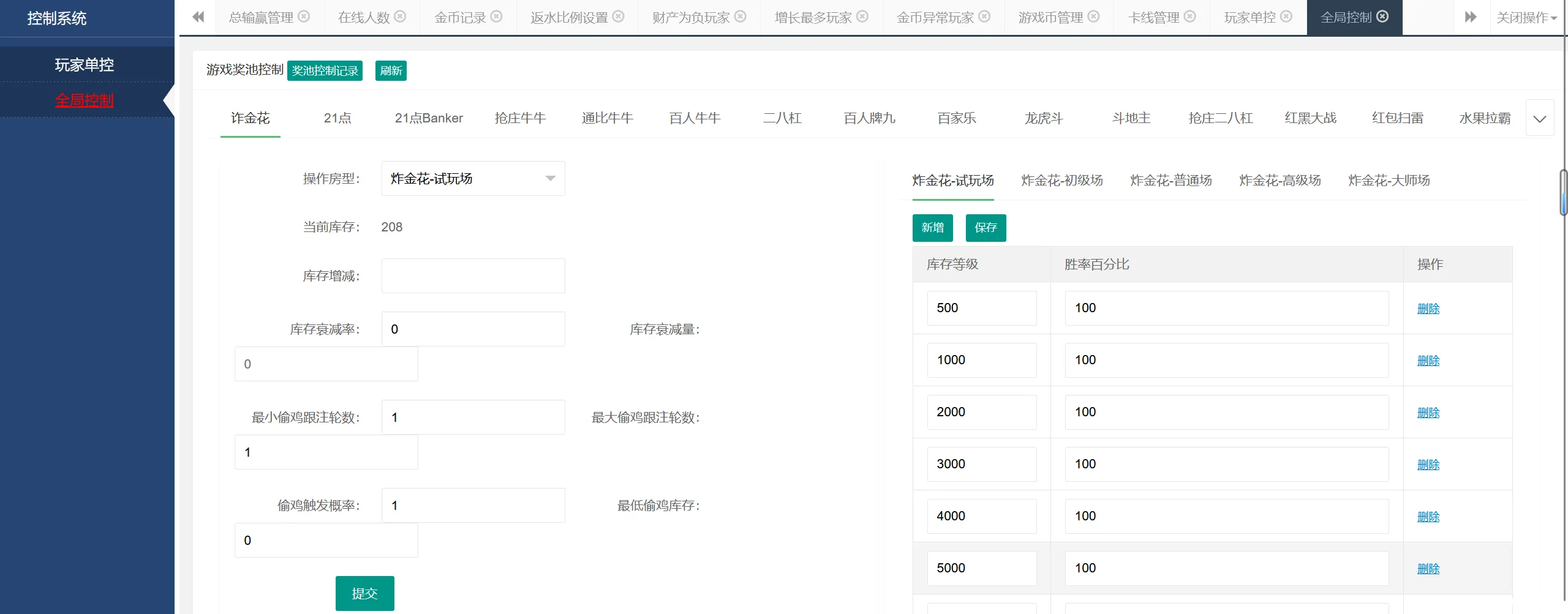Select 玩家单控 in the sidebar
1568x614 pixels.
coord(85,65)
